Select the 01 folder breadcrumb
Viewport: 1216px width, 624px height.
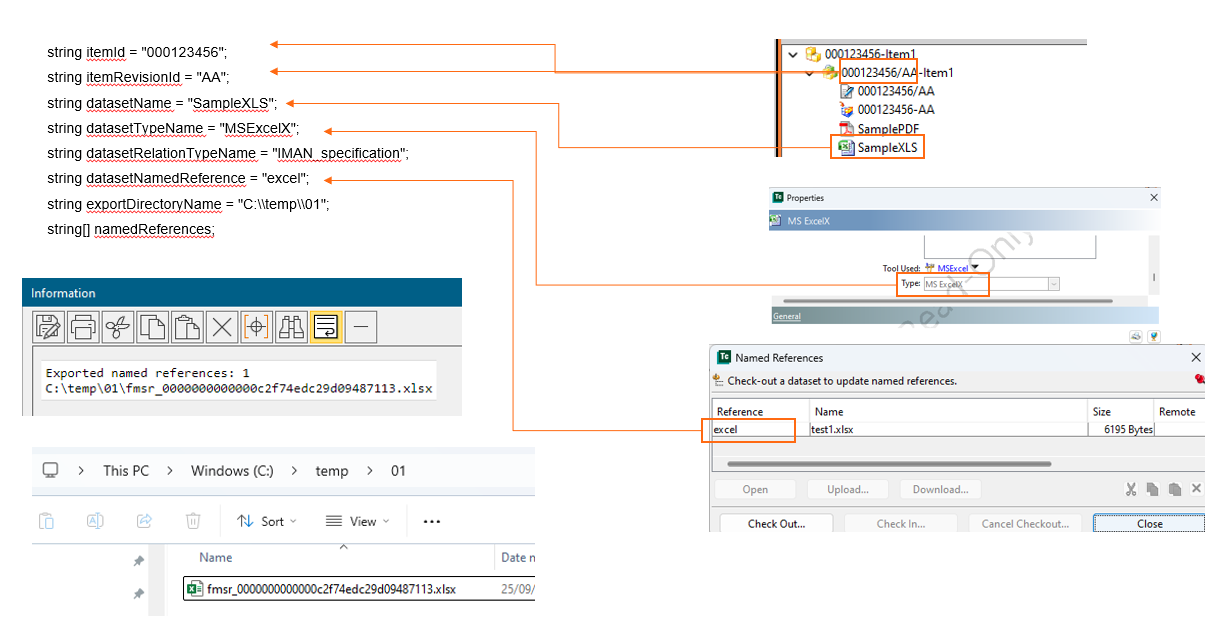[x=398, y=471]
